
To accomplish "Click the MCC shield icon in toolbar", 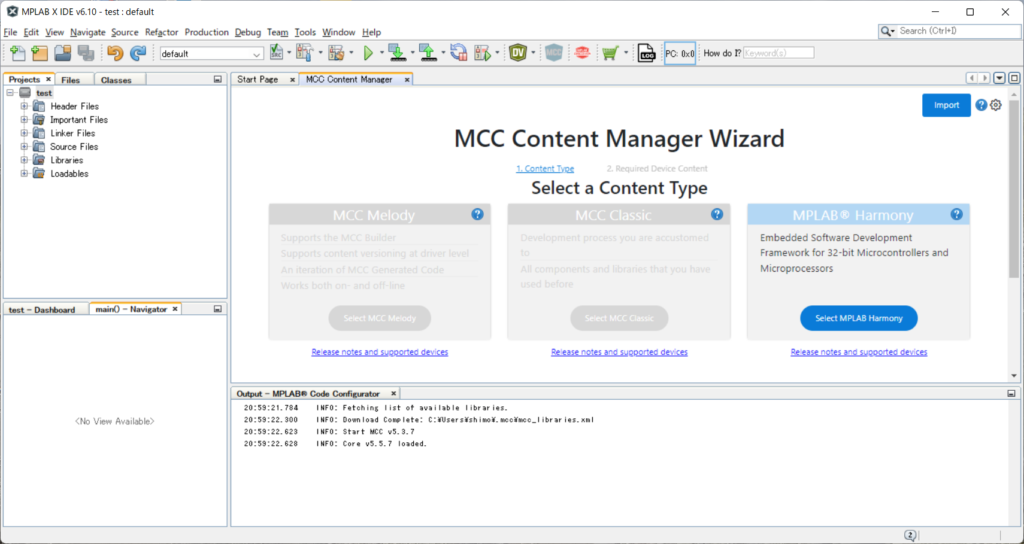I will click(554, 53).
